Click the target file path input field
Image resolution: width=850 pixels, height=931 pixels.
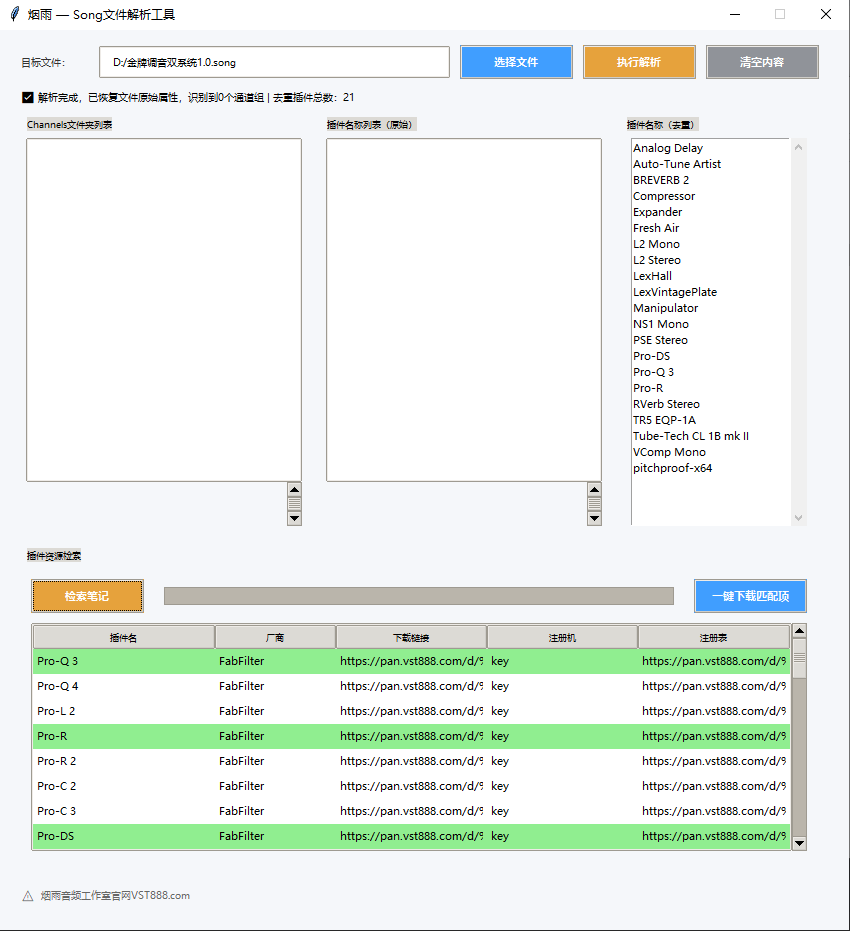[x=274, y=62]
